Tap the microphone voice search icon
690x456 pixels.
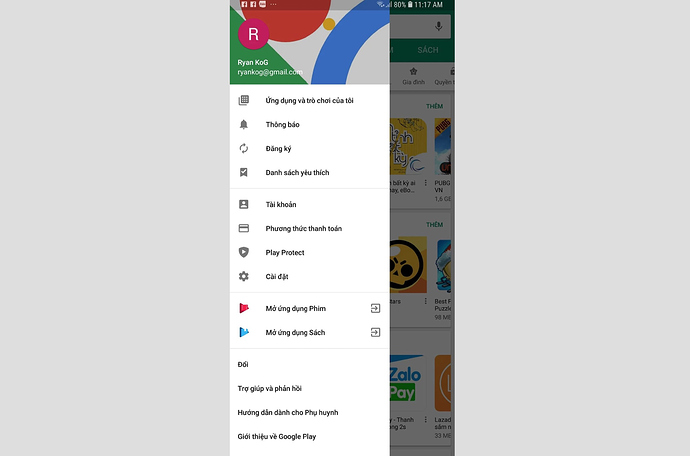tap(438, 26)
